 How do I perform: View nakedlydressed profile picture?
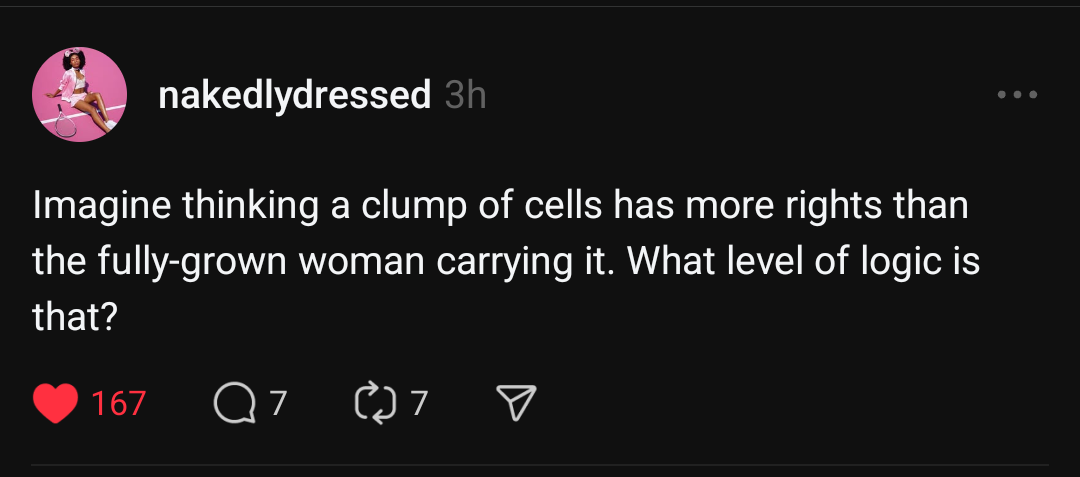point(80,95)
